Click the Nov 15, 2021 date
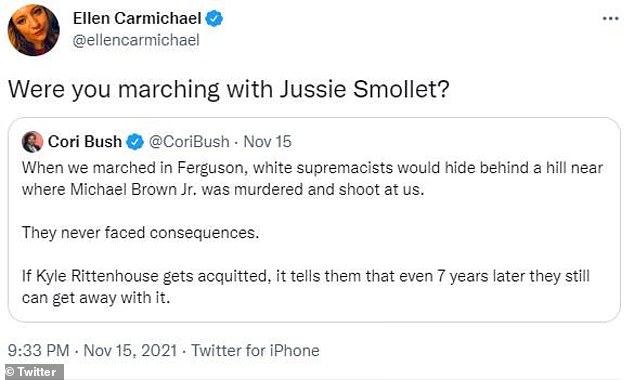 coord(130,350)
